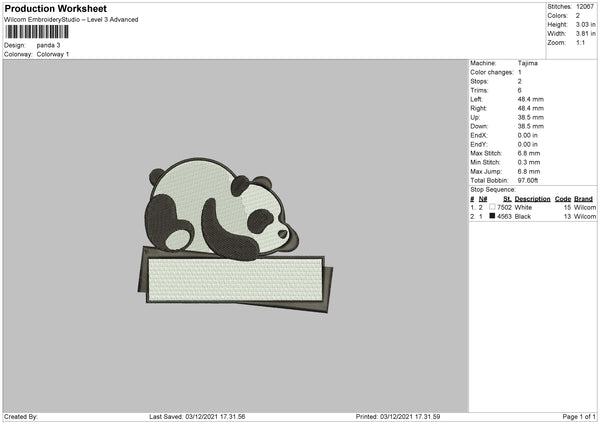
Task: Click 'Wilcom EmbroideryStudio – Level 3 Advanced' text
Action: [71, 20]
